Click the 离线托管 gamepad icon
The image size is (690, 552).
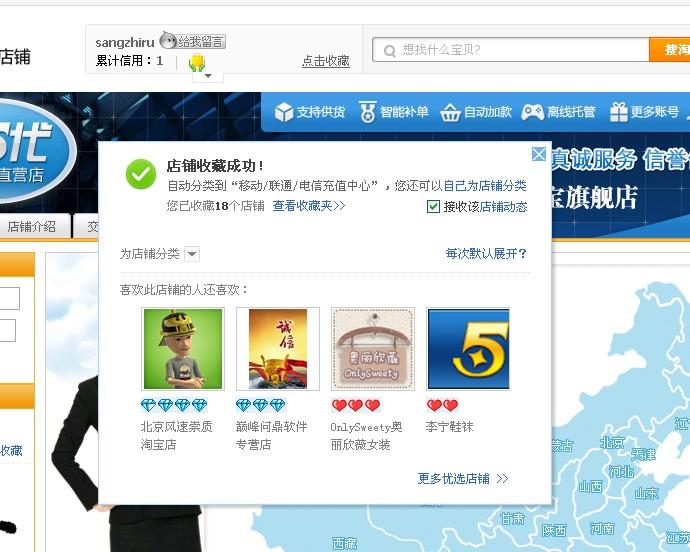[x=532, y=112]
